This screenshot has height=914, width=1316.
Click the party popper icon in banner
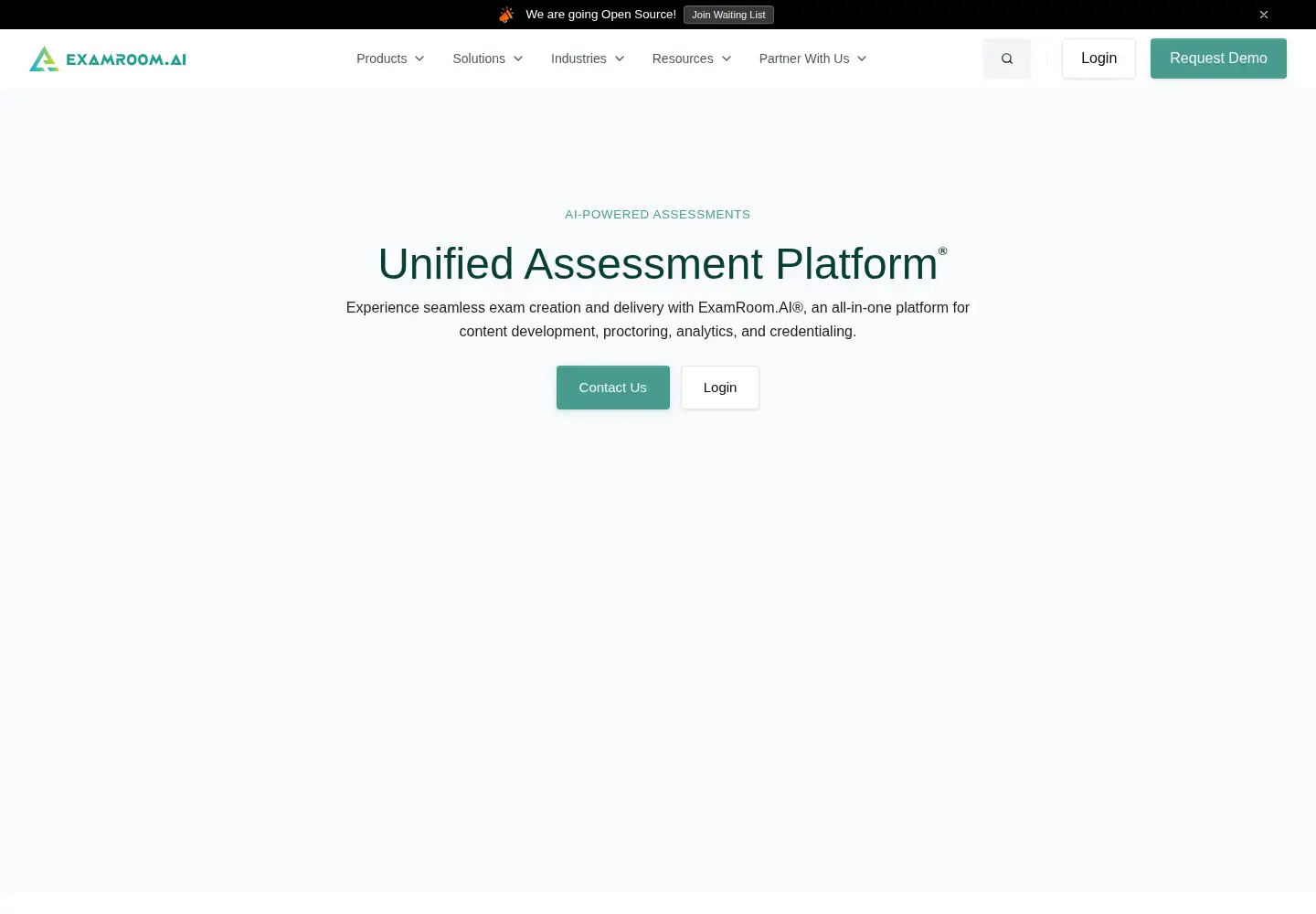coord(506,15)
